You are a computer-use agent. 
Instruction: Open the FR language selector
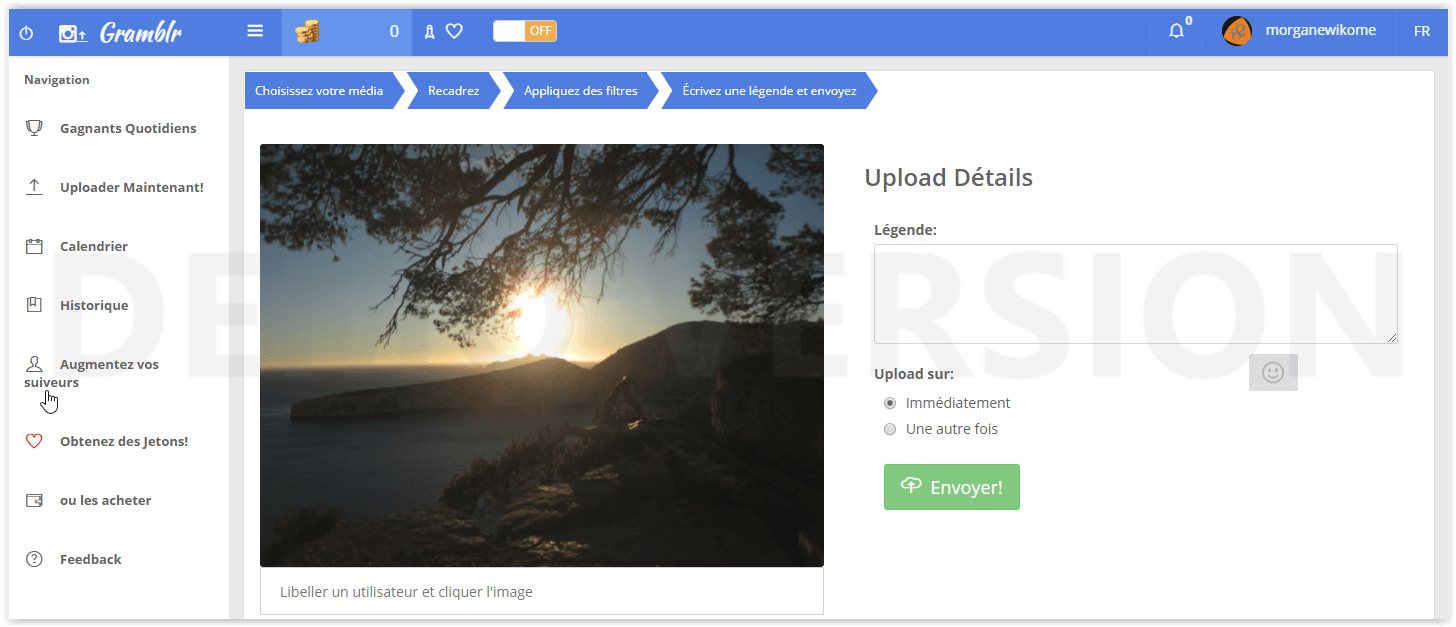[x=1421, y=31]
